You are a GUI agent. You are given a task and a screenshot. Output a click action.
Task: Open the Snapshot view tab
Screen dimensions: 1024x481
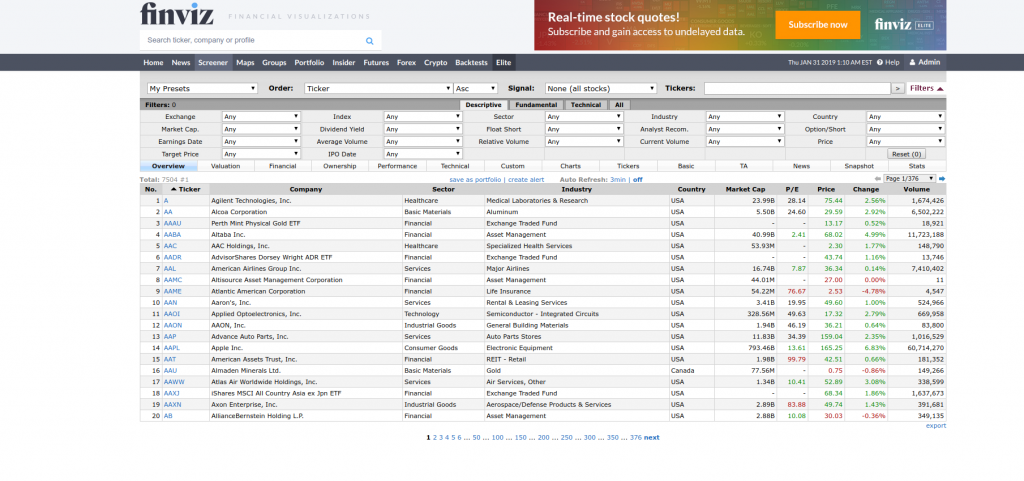coord(859,166)
